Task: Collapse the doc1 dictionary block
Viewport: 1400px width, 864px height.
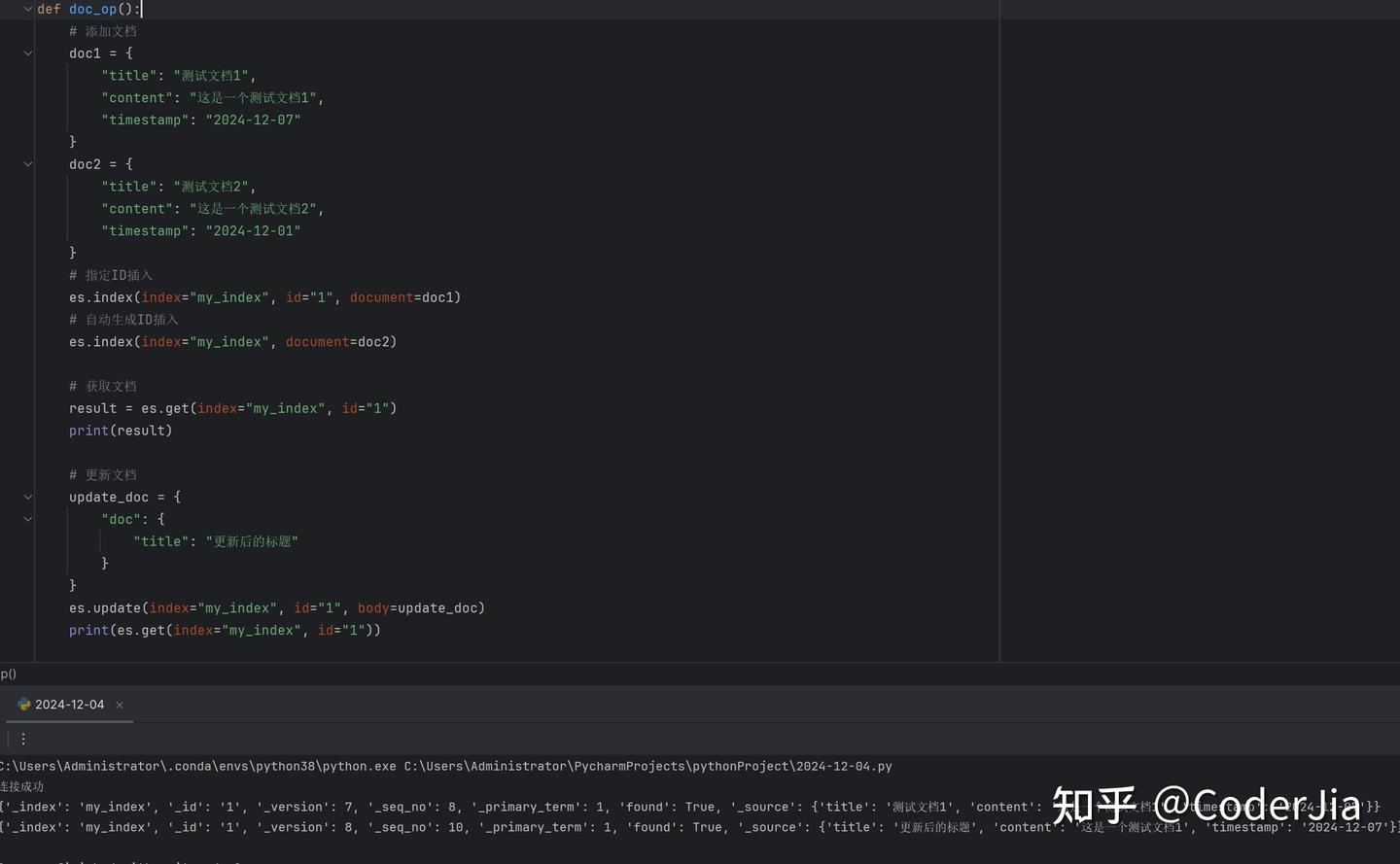Action: coord(28,52)
